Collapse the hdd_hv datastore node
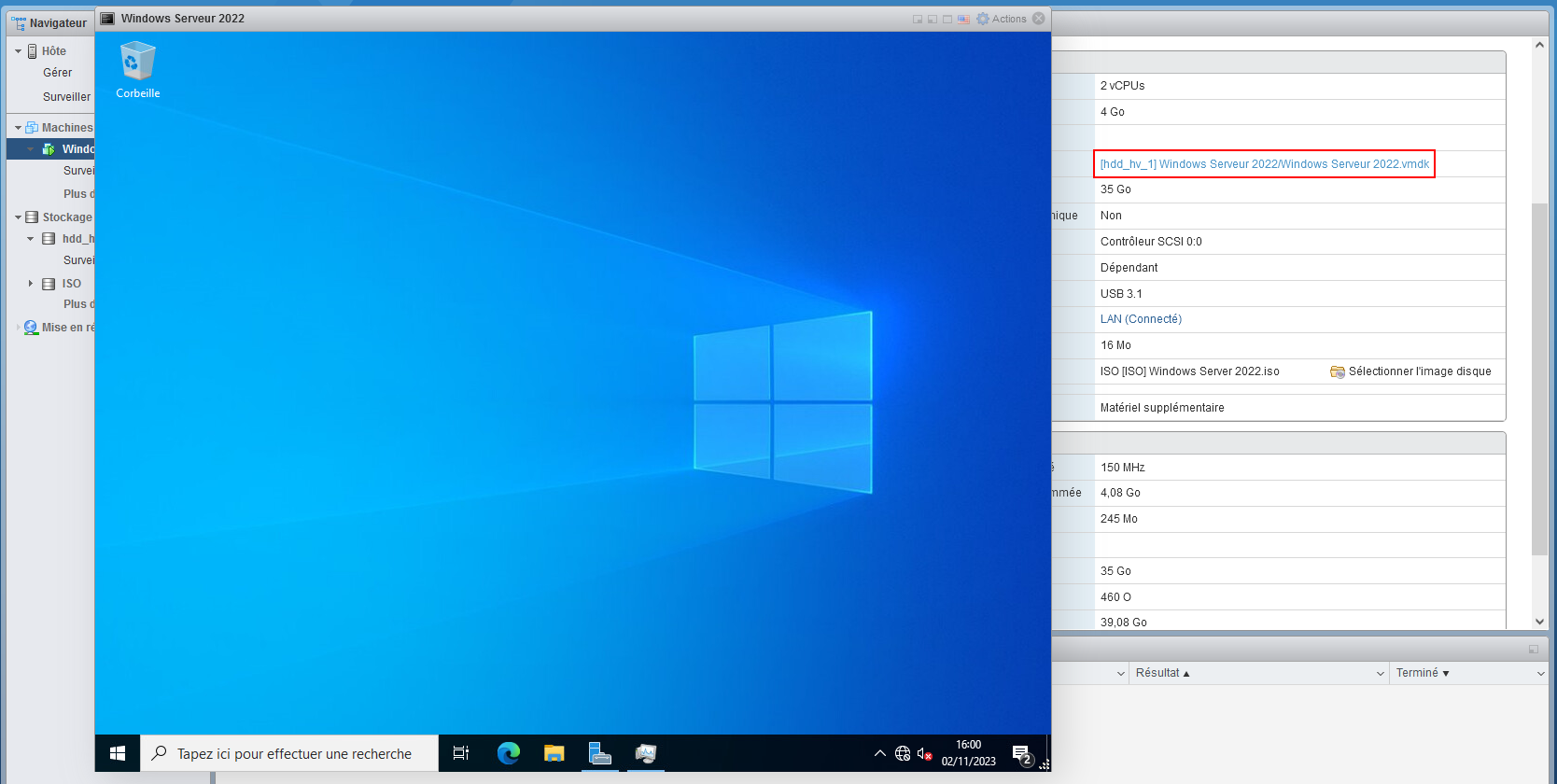1557x784 pixels. (30, 239)
